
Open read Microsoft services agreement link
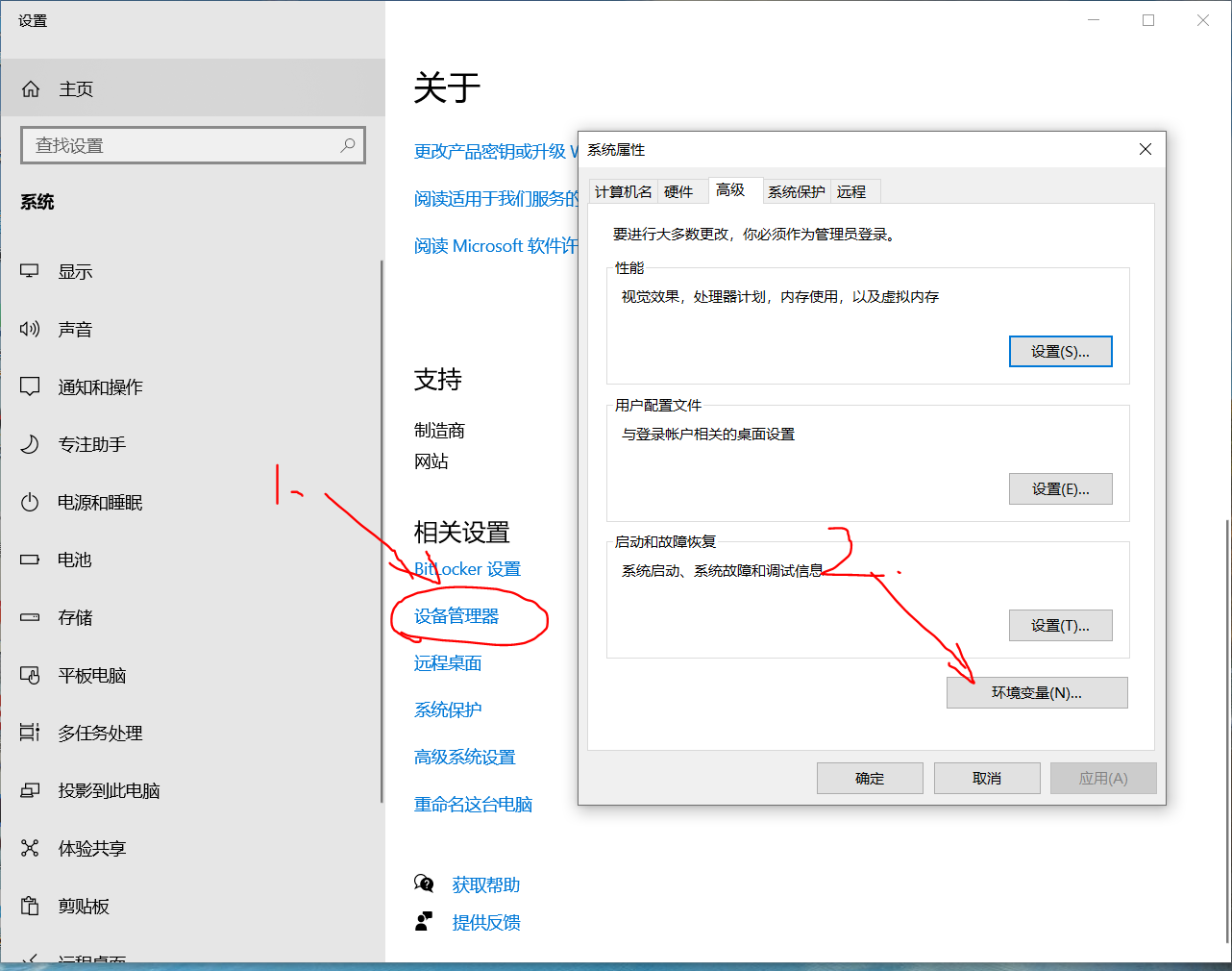496,199
